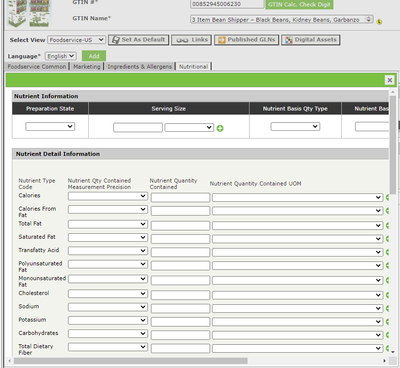The image size is (400, 368).
Task: Open Carbohydrates precision dropdown
Action: pos(108,334)
